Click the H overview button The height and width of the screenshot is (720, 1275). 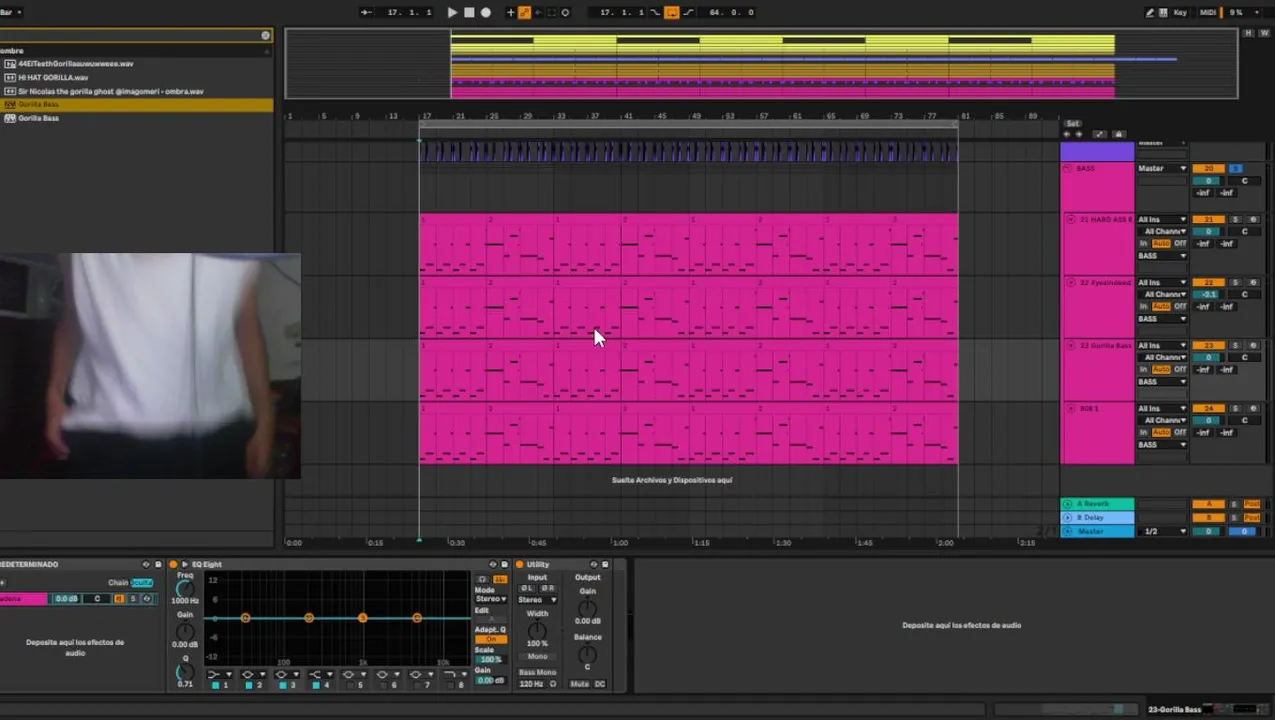1249,33
